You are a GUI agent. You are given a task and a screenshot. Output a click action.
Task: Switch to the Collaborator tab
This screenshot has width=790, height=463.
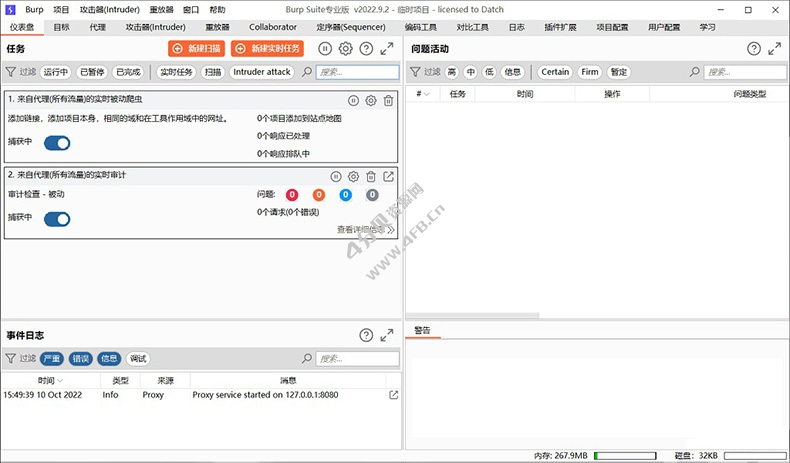tap(273, 27)
